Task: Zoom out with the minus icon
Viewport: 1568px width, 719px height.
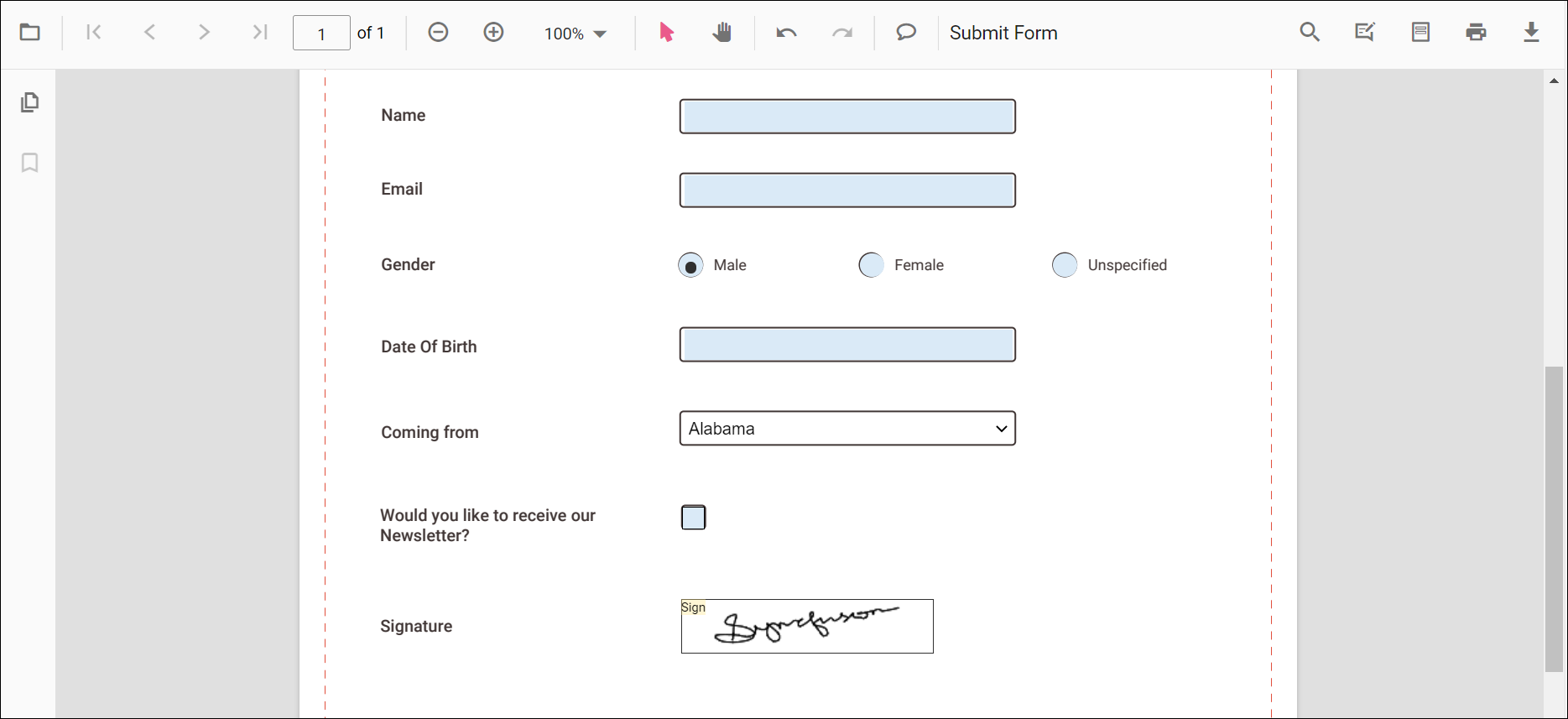Action: click(x=438, y=33)
